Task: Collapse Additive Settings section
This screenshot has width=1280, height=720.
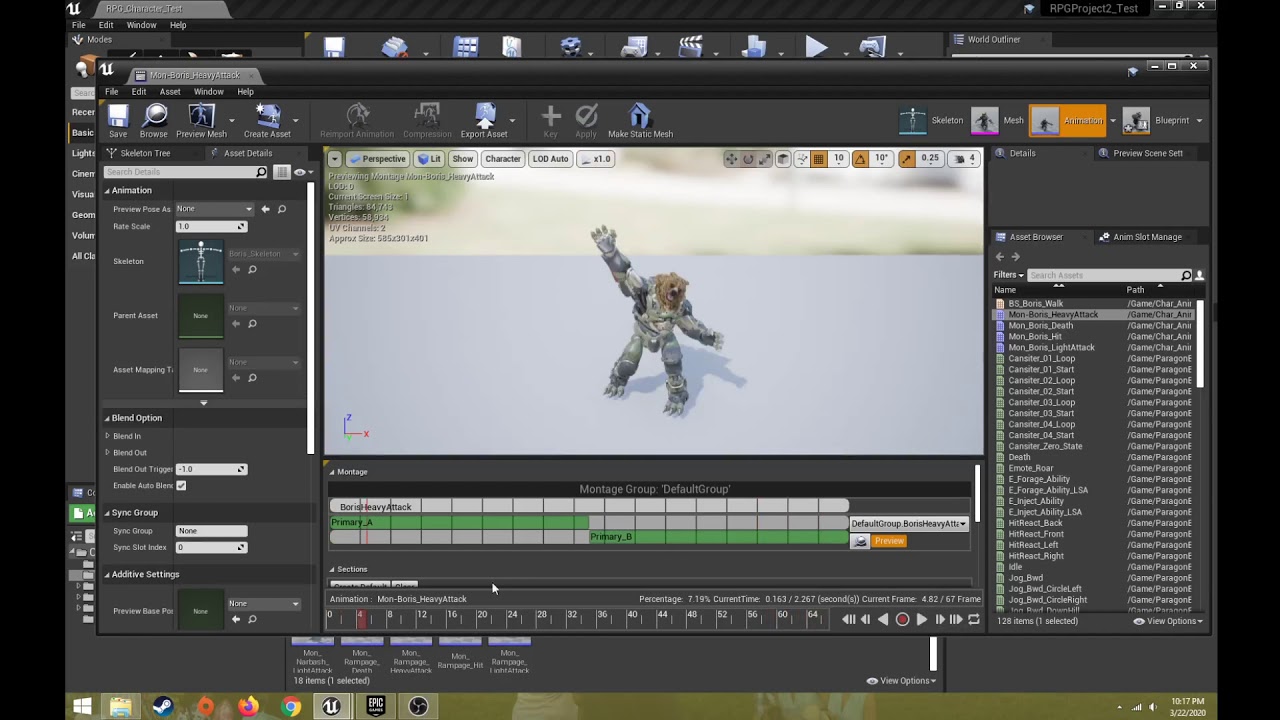Action: 108,575
